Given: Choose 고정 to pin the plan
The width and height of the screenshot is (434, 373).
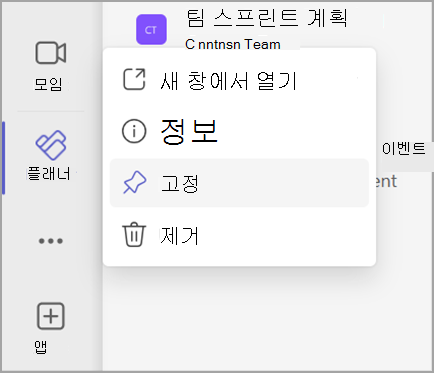Looking at the screenshot, I should pyautogui.click(x=239, y=183).
